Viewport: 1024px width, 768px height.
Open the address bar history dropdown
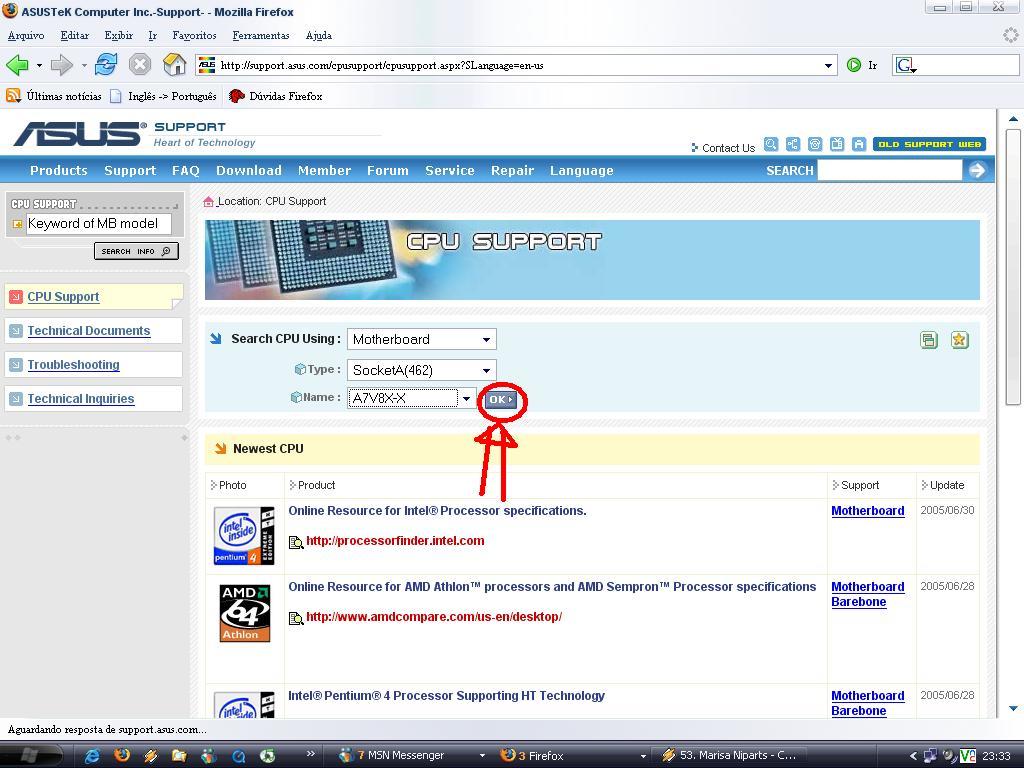828,65
